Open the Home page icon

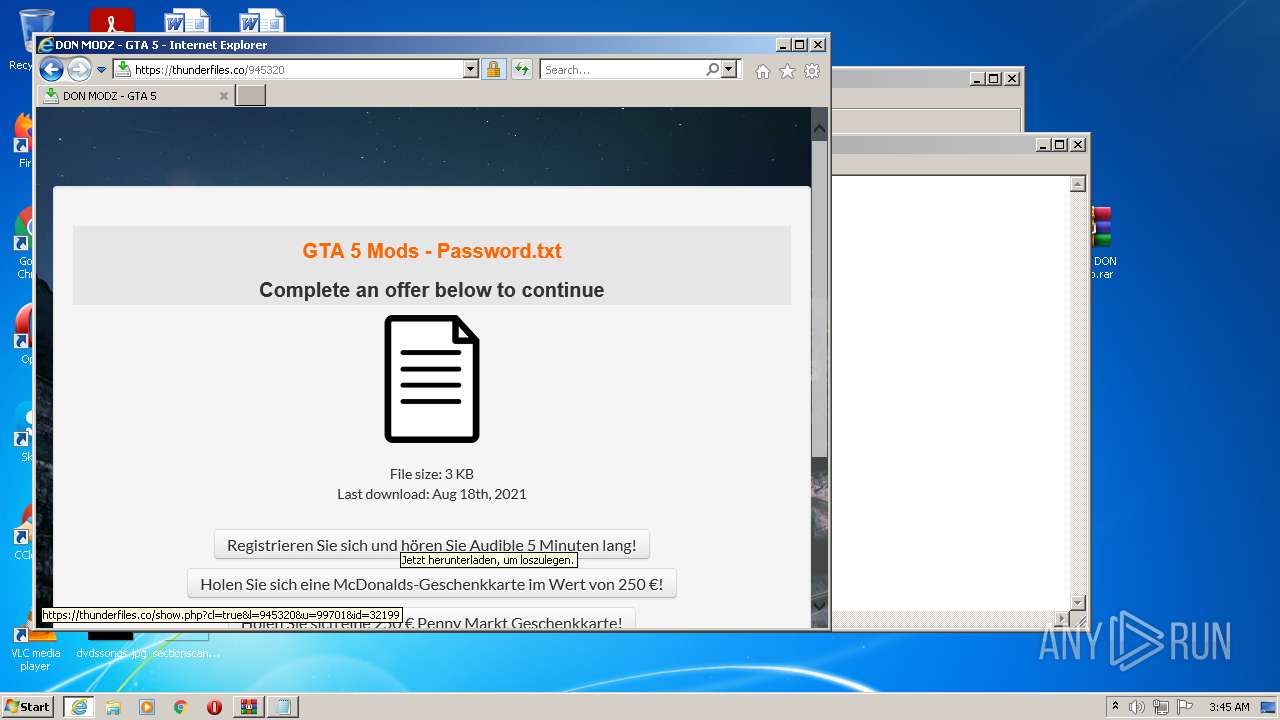[x=763, y=71]
